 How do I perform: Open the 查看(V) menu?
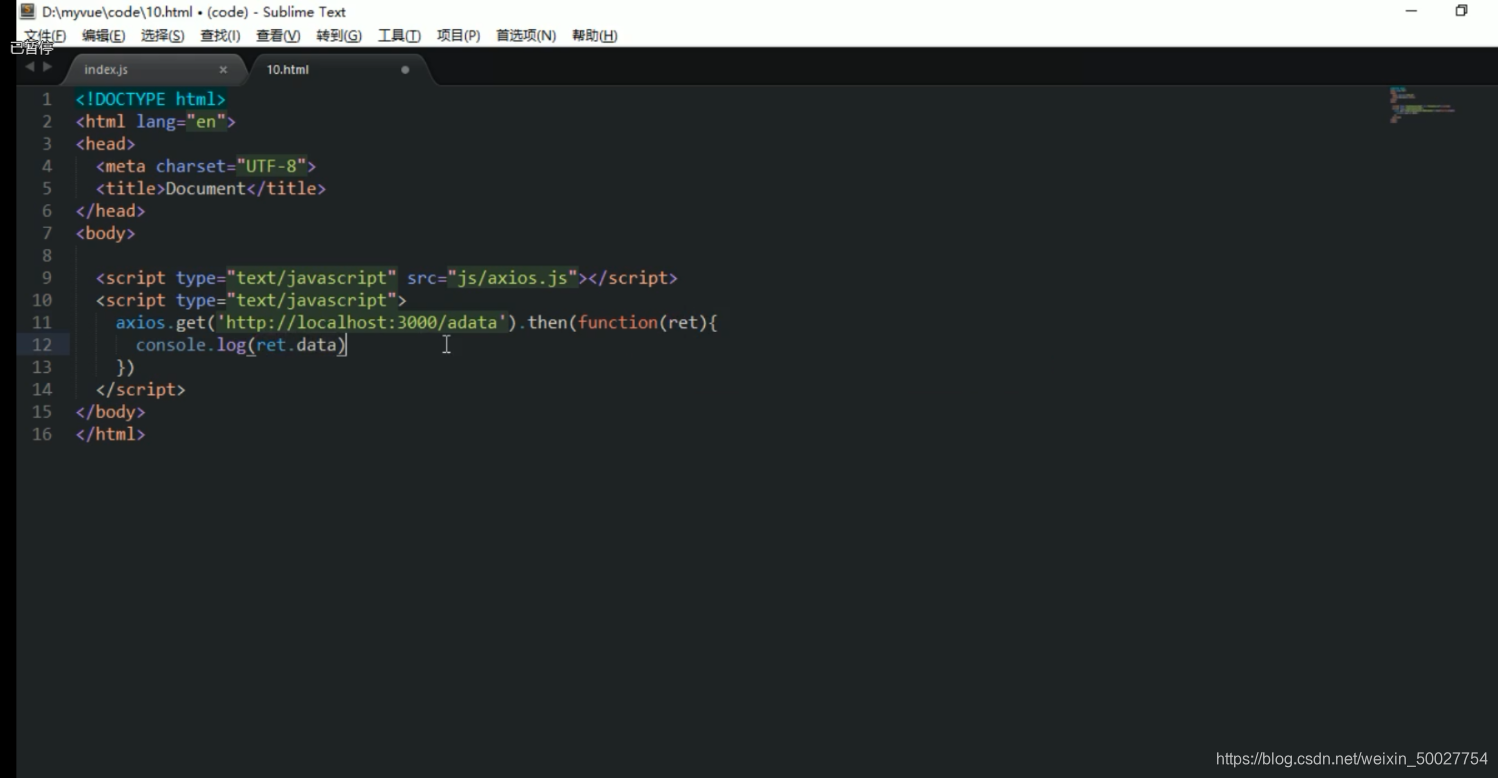coord(278,36)
